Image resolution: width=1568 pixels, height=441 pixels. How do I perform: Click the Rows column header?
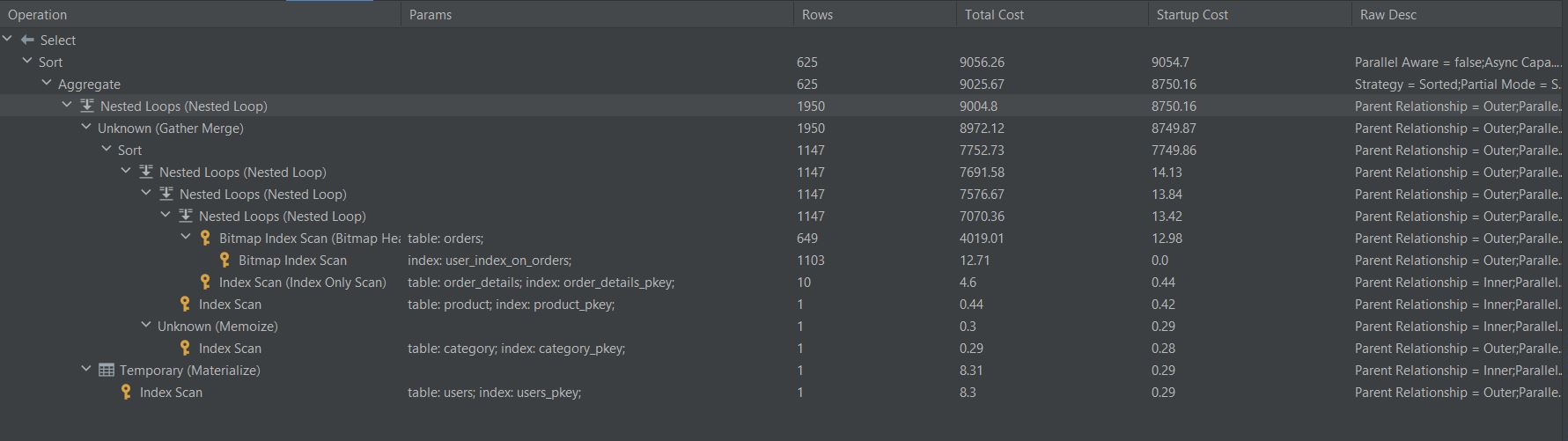[817, 15]
